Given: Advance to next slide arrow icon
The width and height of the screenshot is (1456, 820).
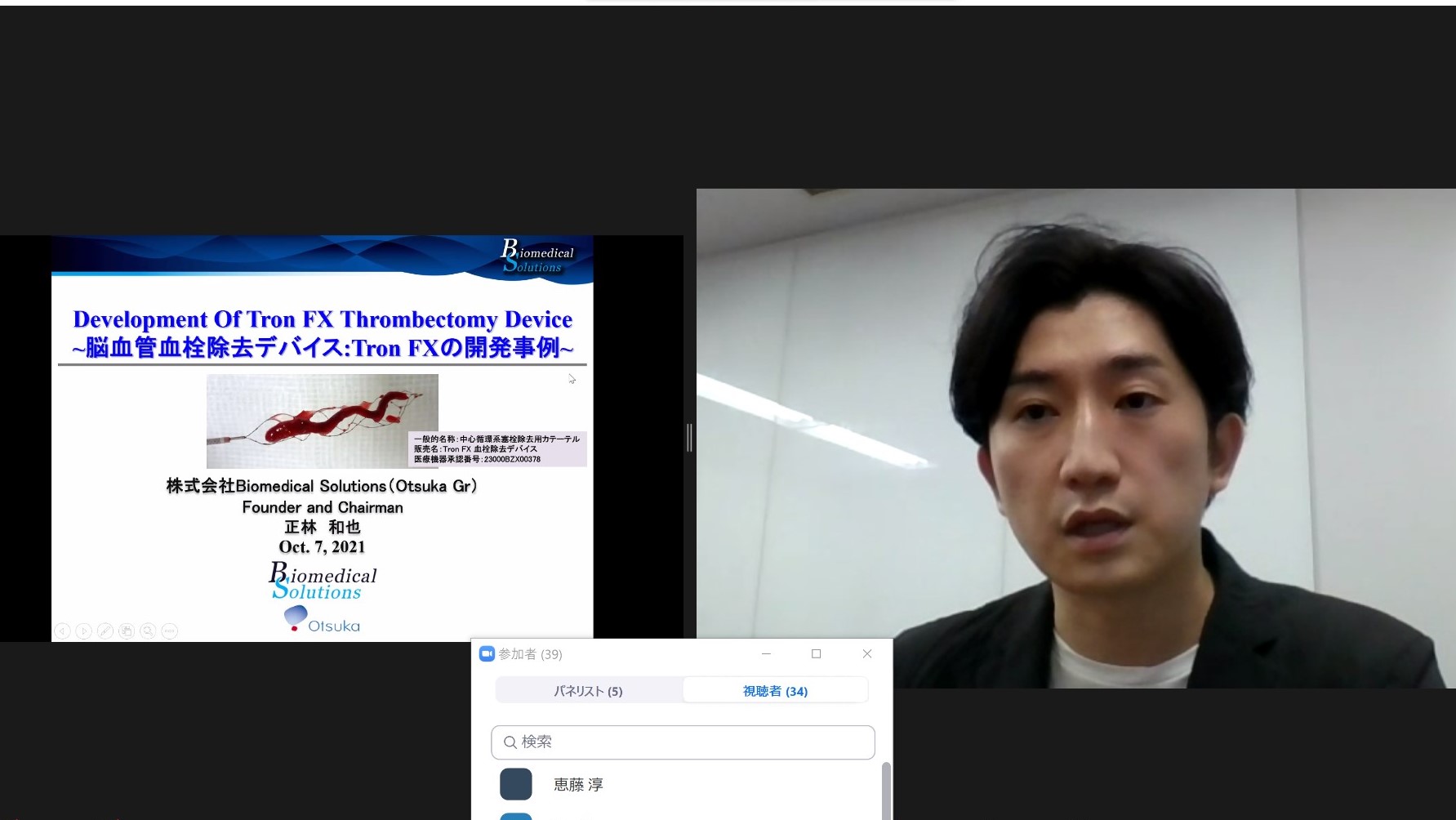Looking at the screenshot, I should pyautogui.click(x=83, y=631).
